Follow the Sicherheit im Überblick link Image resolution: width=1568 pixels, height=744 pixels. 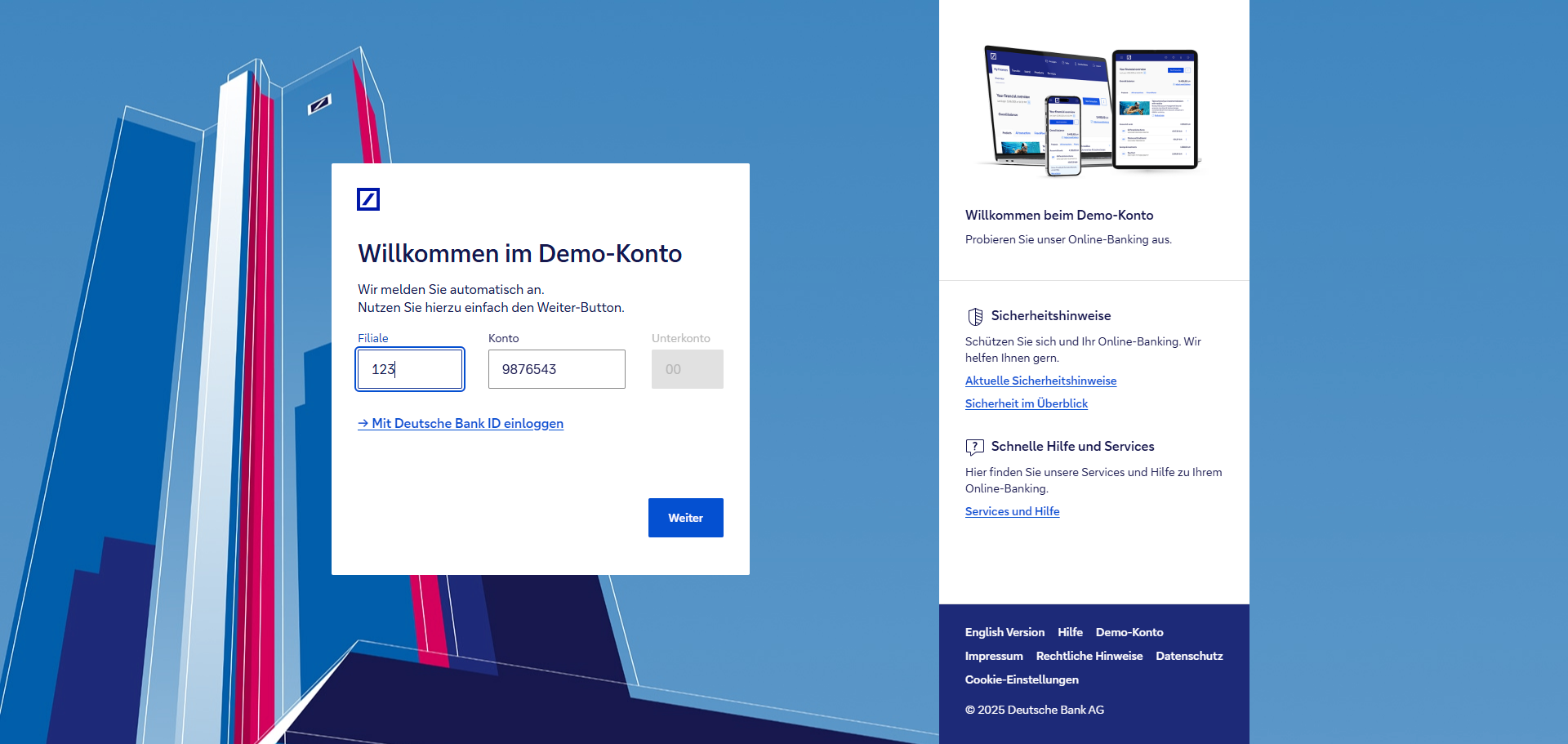(x=1027, y=403)
